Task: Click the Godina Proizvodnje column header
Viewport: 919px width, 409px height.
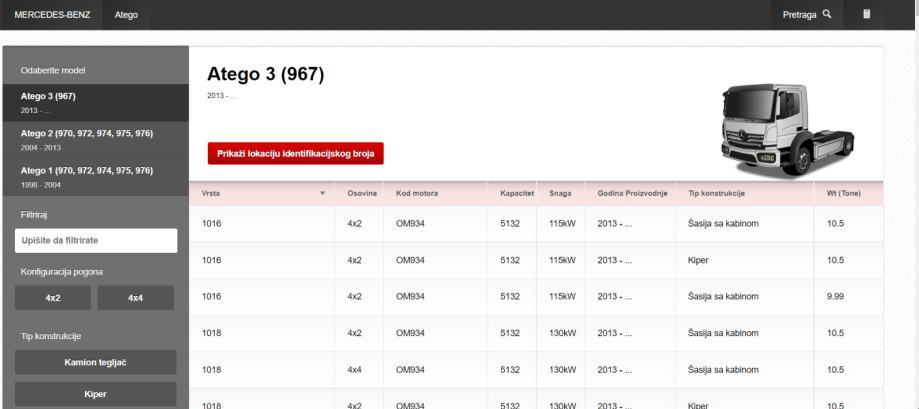Action: tap(632, 193)
